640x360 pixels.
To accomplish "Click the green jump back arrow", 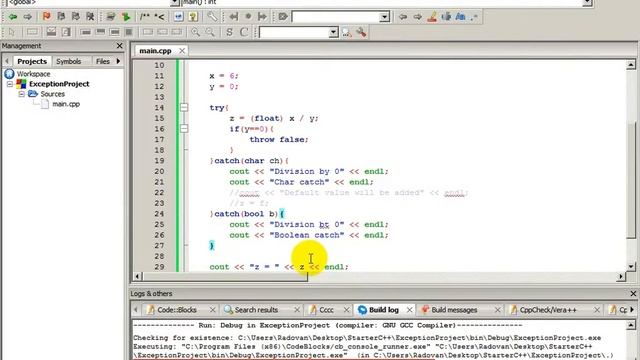I will point(13,17).
